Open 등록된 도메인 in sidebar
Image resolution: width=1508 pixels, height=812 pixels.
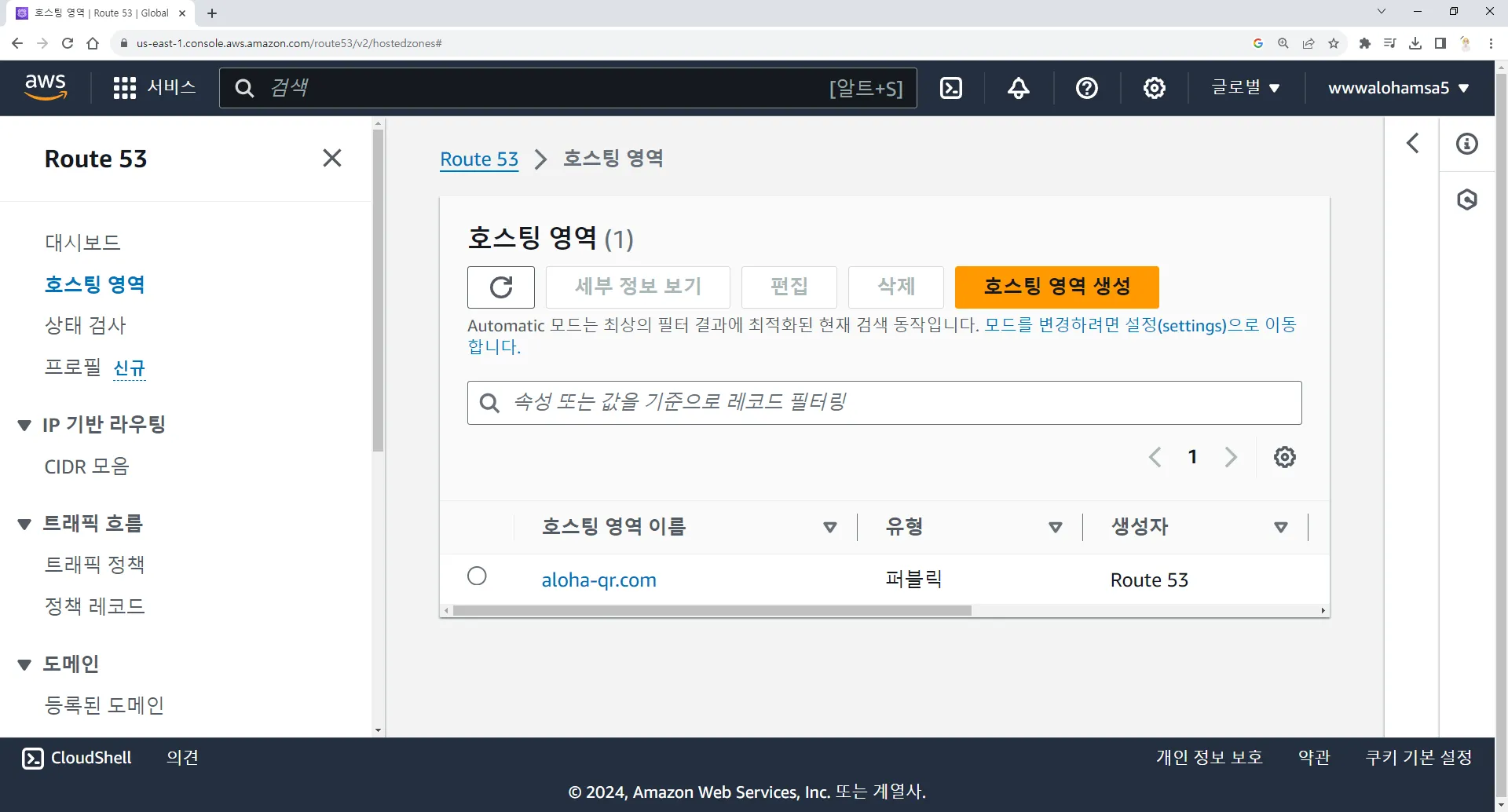click(x=104, y=705)
